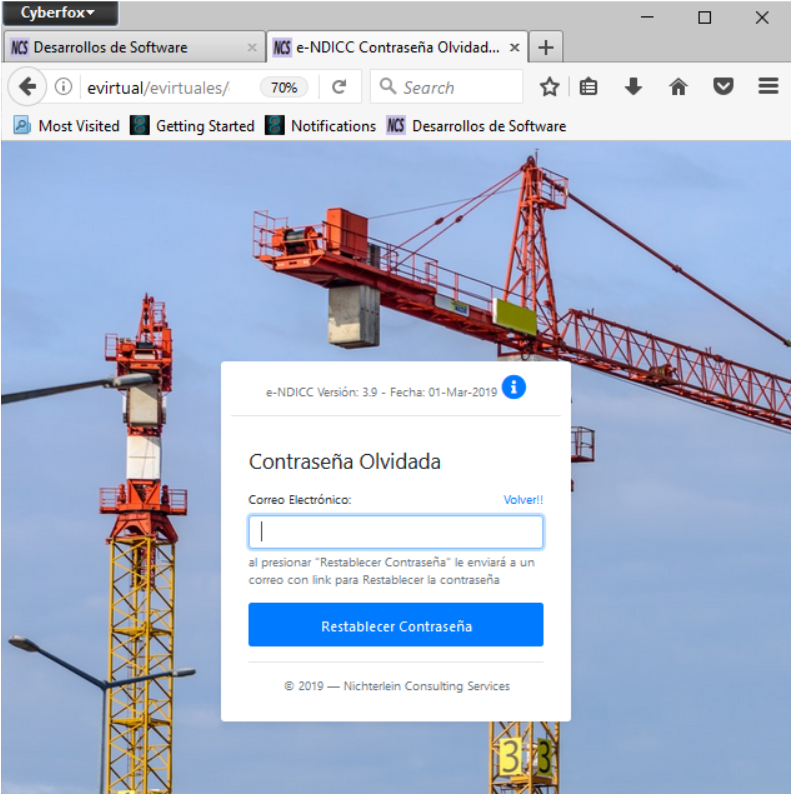
Task: Click the Volver!! link
Action: (x=523, y=500)
